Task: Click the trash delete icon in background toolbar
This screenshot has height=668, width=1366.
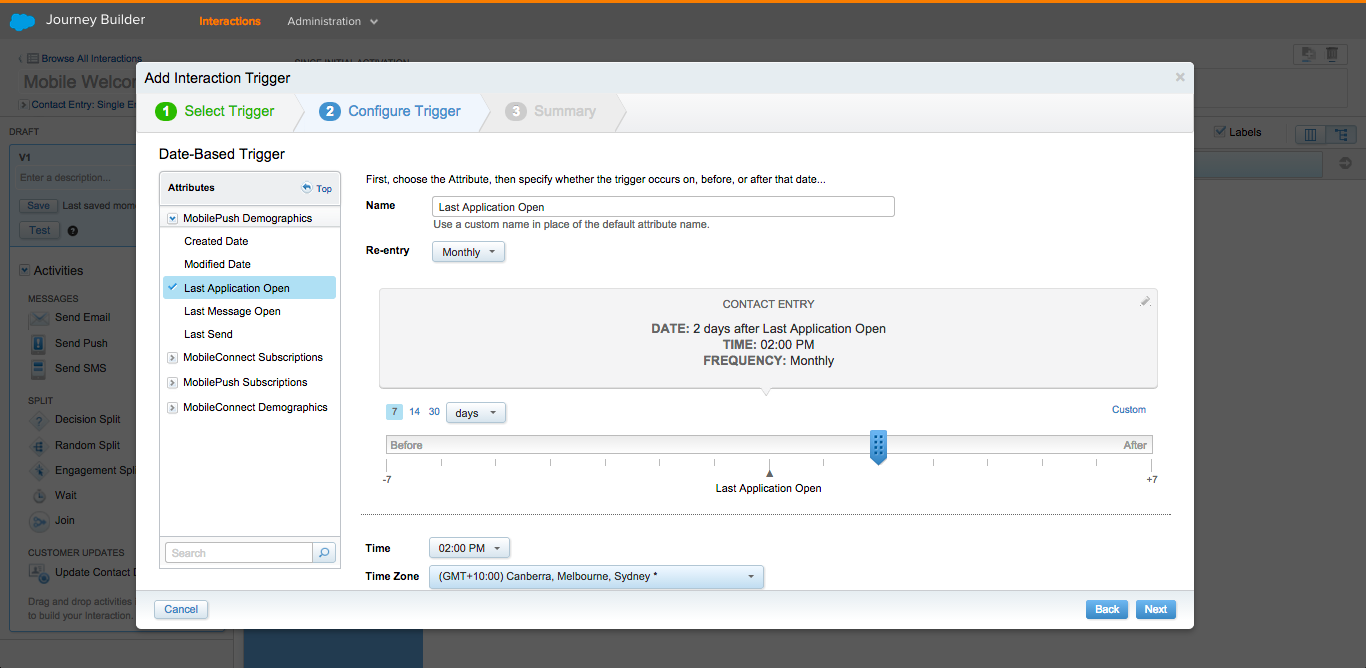Action: 1332,54
